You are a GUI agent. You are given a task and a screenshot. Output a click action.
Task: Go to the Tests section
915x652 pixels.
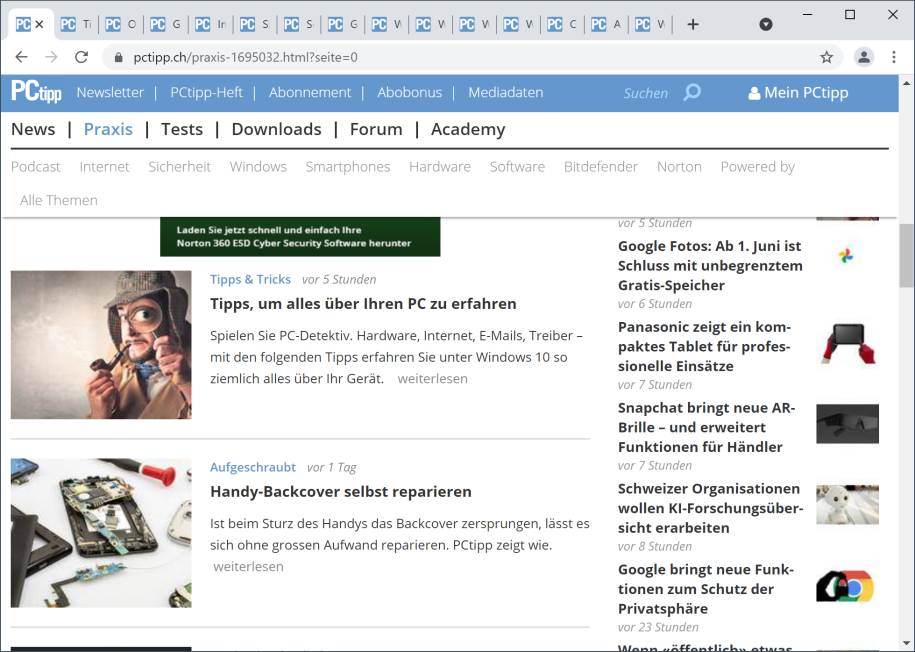pyautogui.click(x=182, y=129)
